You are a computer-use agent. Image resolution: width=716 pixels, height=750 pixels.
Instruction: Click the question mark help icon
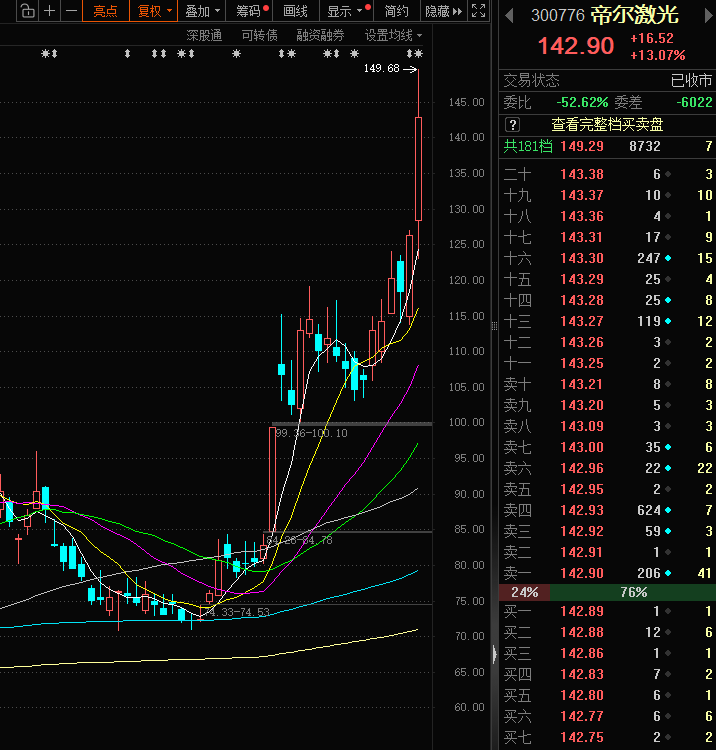512,125
